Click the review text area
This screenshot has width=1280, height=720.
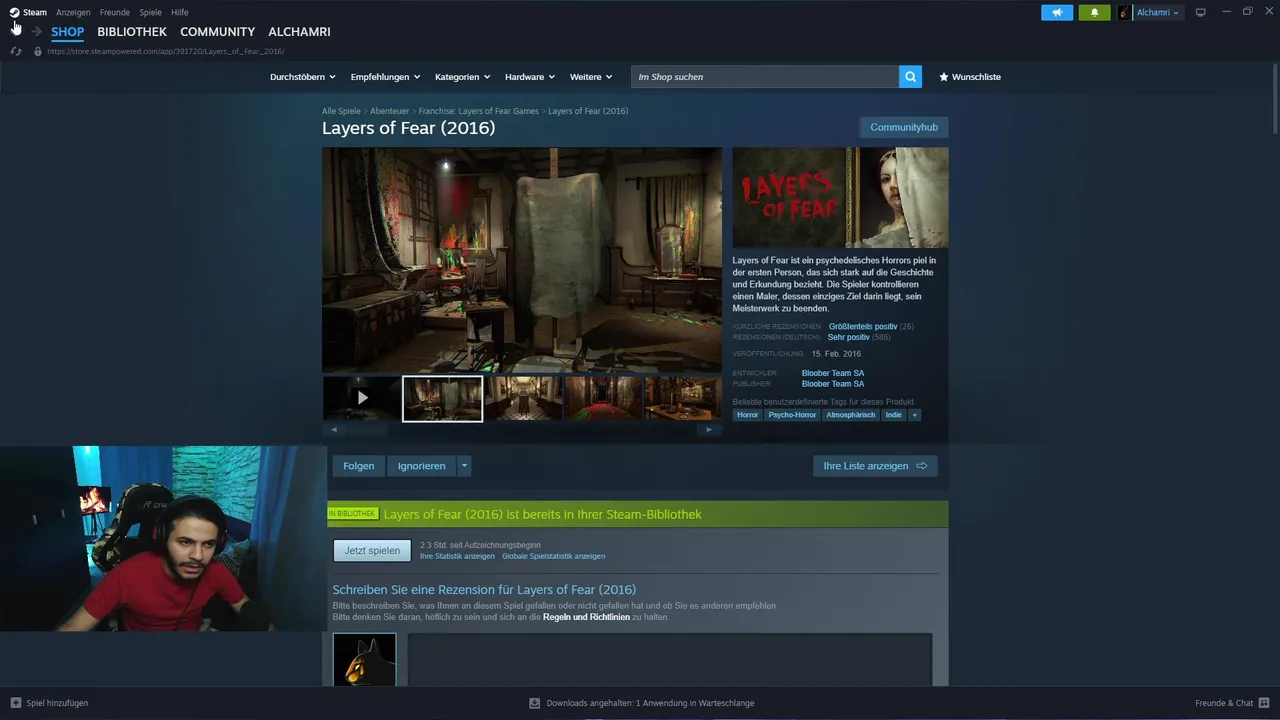tap(669, 660)
